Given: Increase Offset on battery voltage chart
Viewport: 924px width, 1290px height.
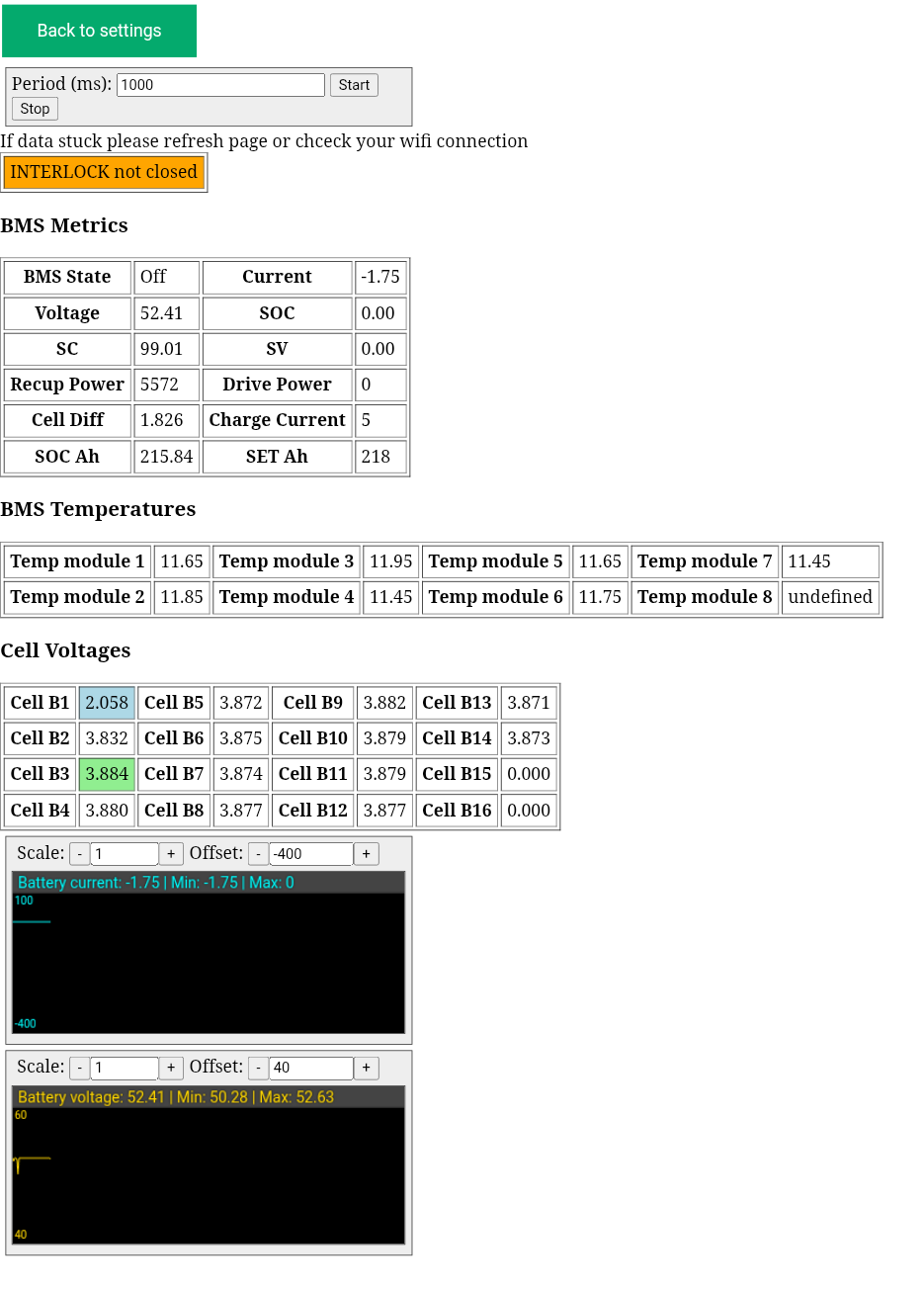Looking at the screenshot, I should (x=366, y=1068).
